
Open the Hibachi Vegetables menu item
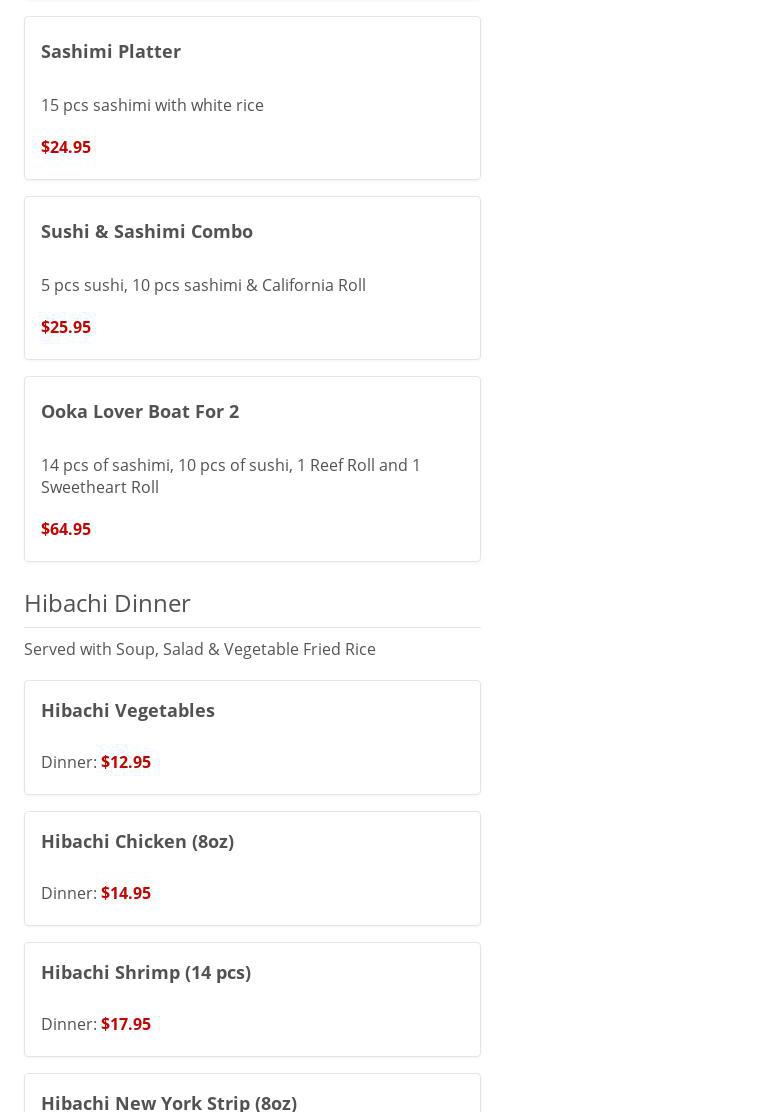pos(128,710)
